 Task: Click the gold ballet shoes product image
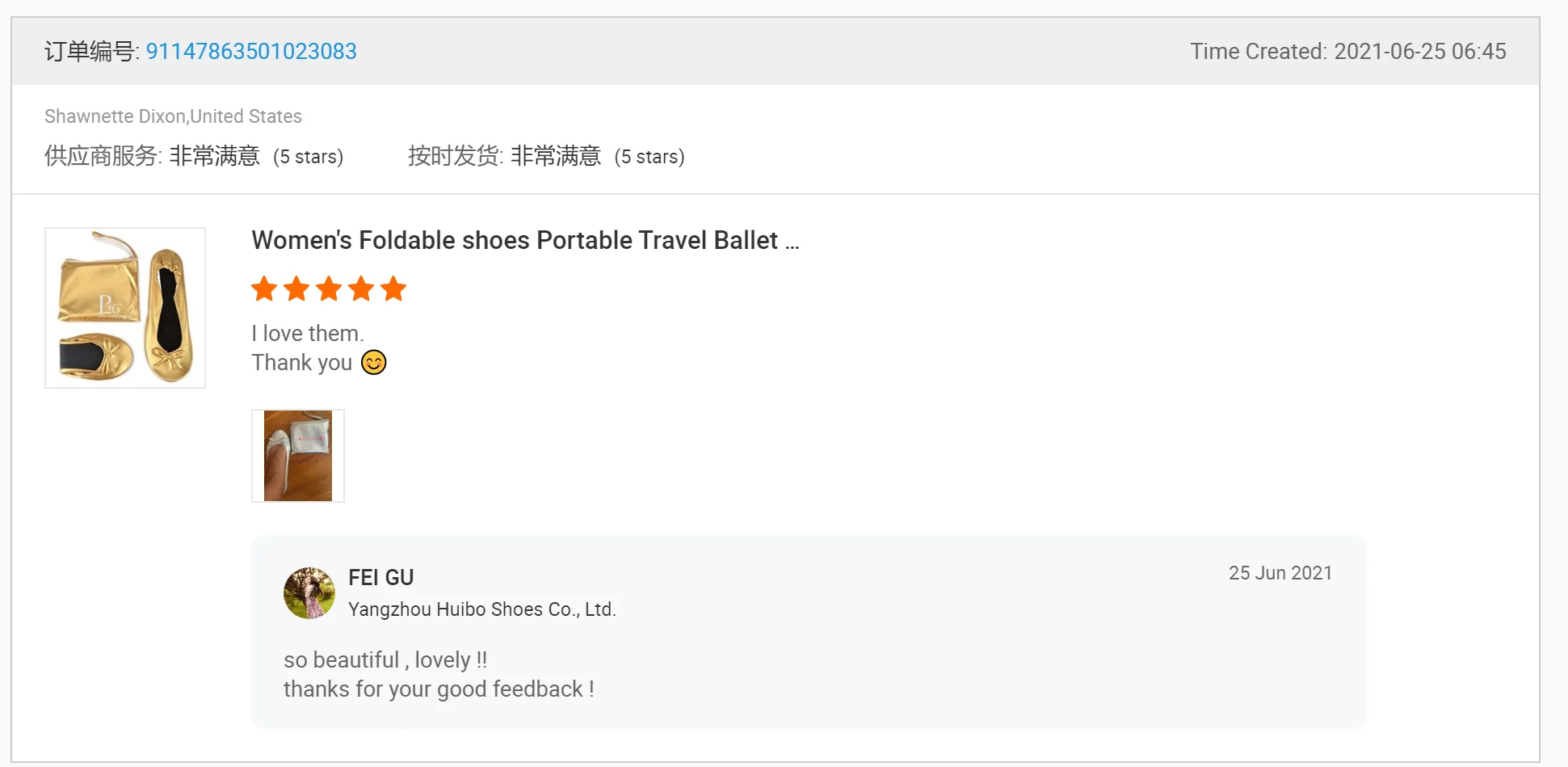(124, 308)
